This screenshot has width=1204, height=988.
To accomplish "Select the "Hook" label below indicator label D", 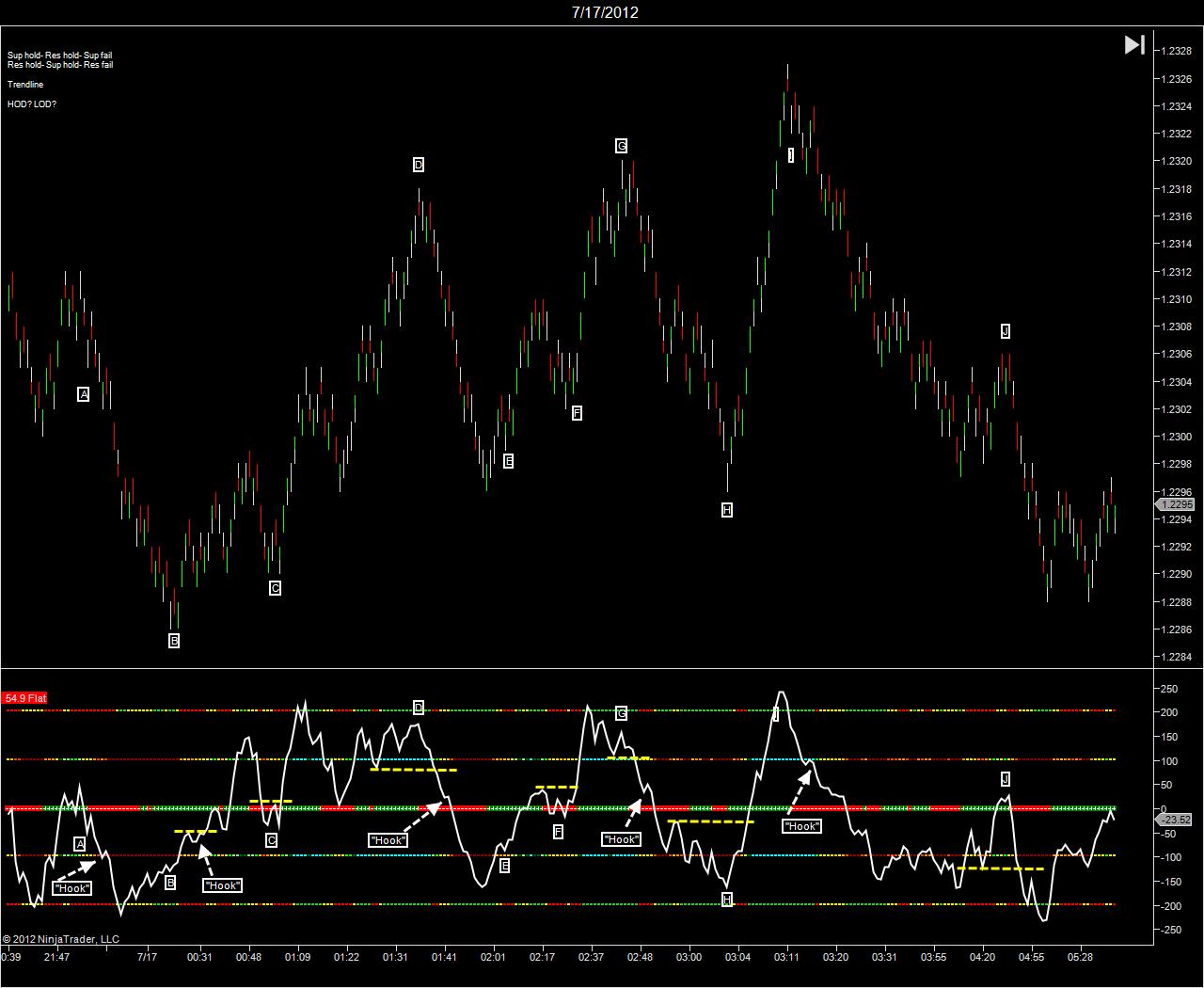I will click(x=388, y=840).
